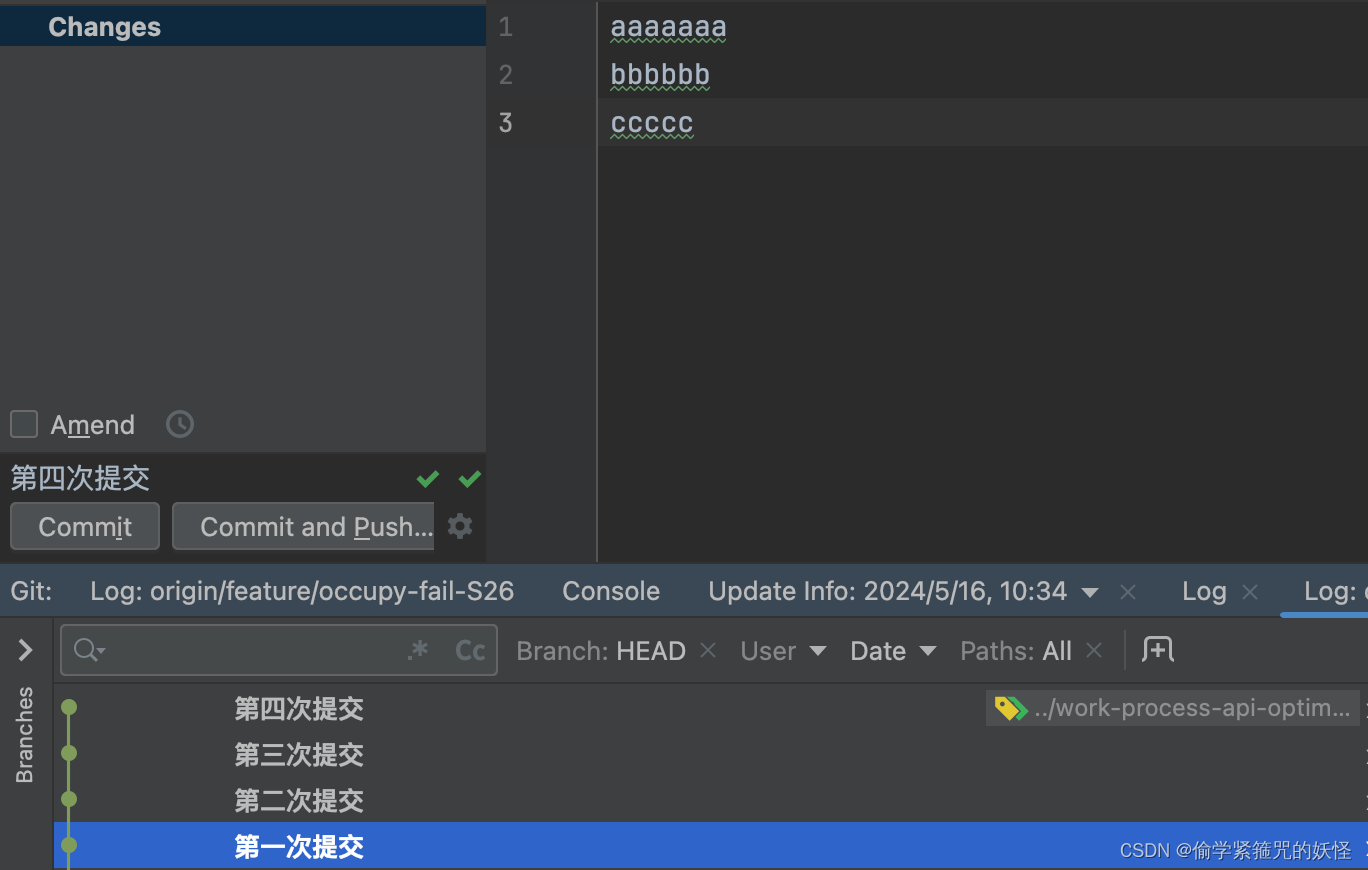Open commit message history clock icon
The height and width of the screenshot is (870, 1368).
(x=180, y=424)
